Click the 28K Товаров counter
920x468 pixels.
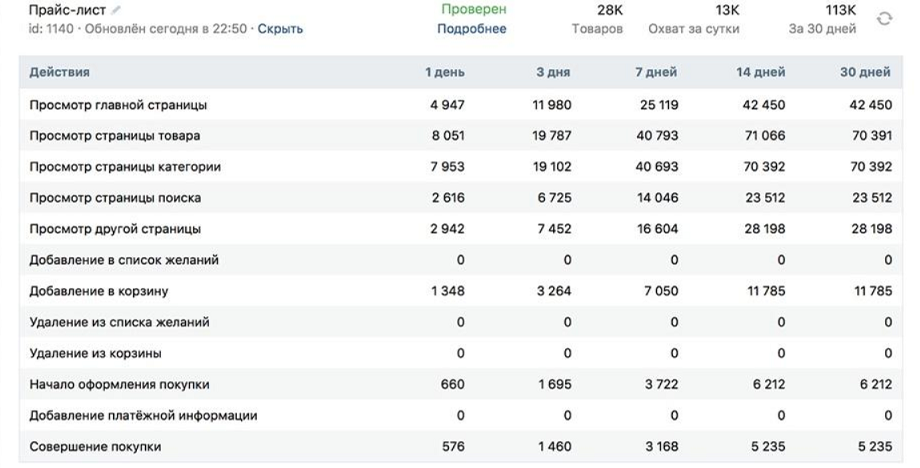pyautogui.click(x=598, y=19)
